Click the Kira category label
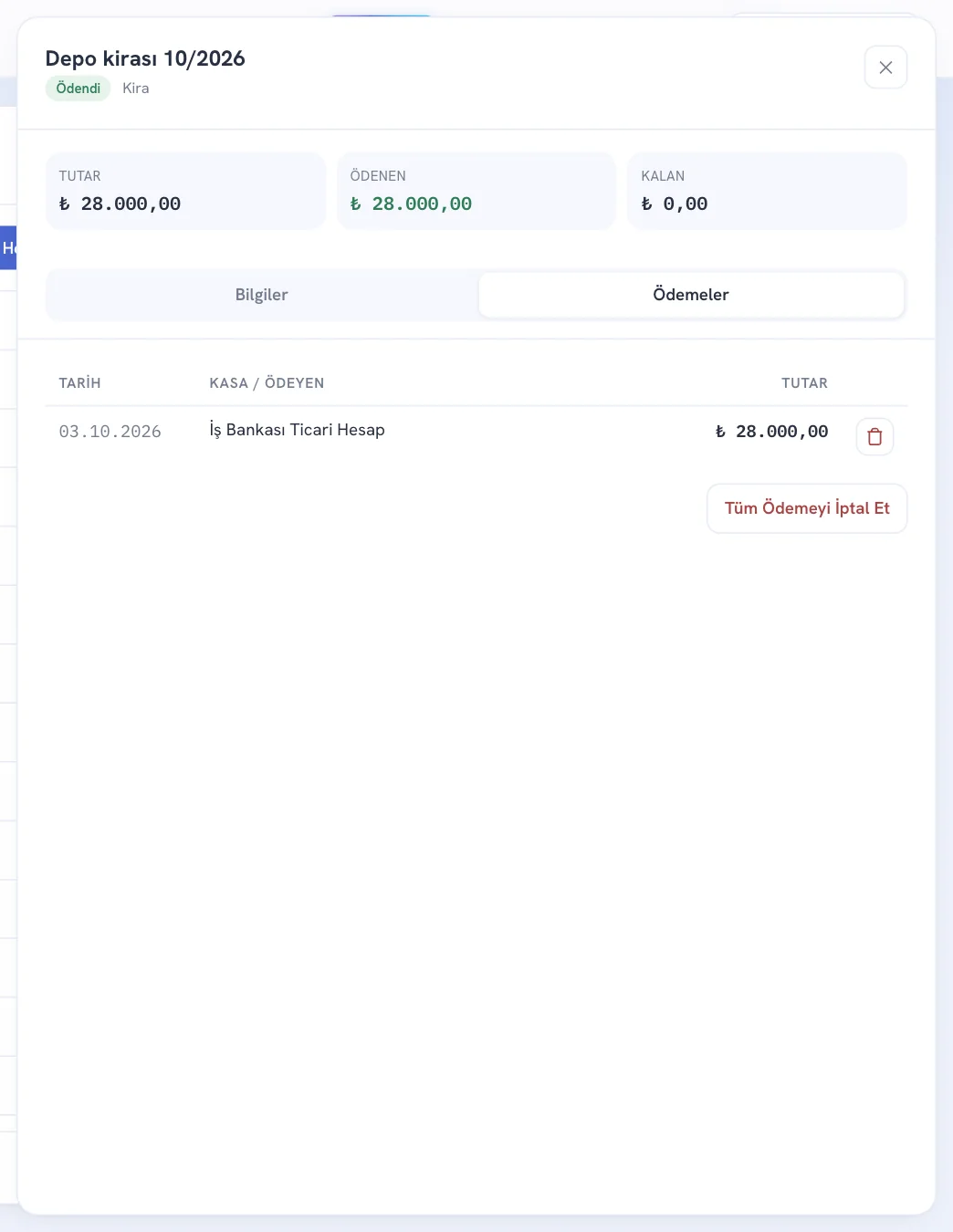This screenshot has height=1232, width=953. pos(136,89)
